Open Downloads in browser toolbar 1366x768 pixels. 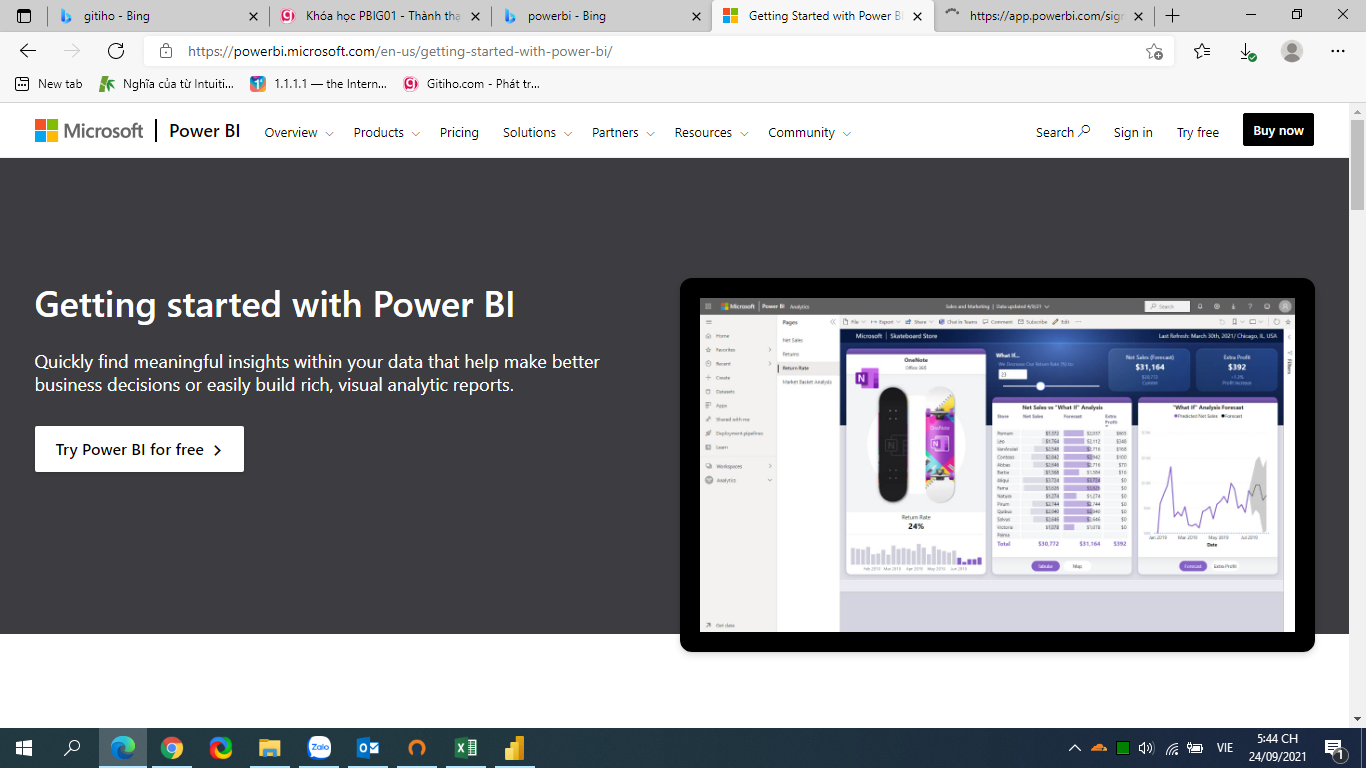point(1247,51)
